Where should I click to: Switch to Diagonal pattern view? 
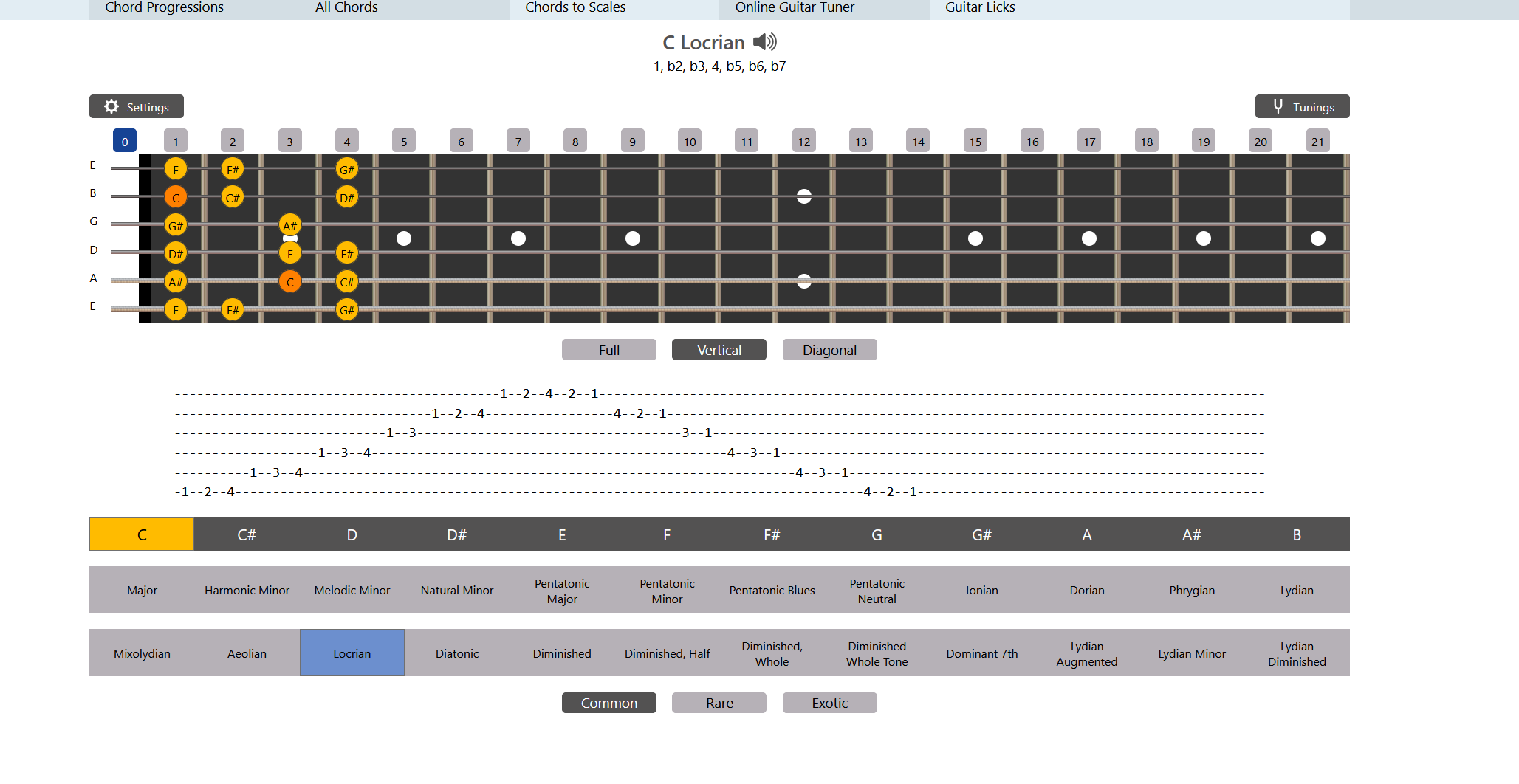830,350
